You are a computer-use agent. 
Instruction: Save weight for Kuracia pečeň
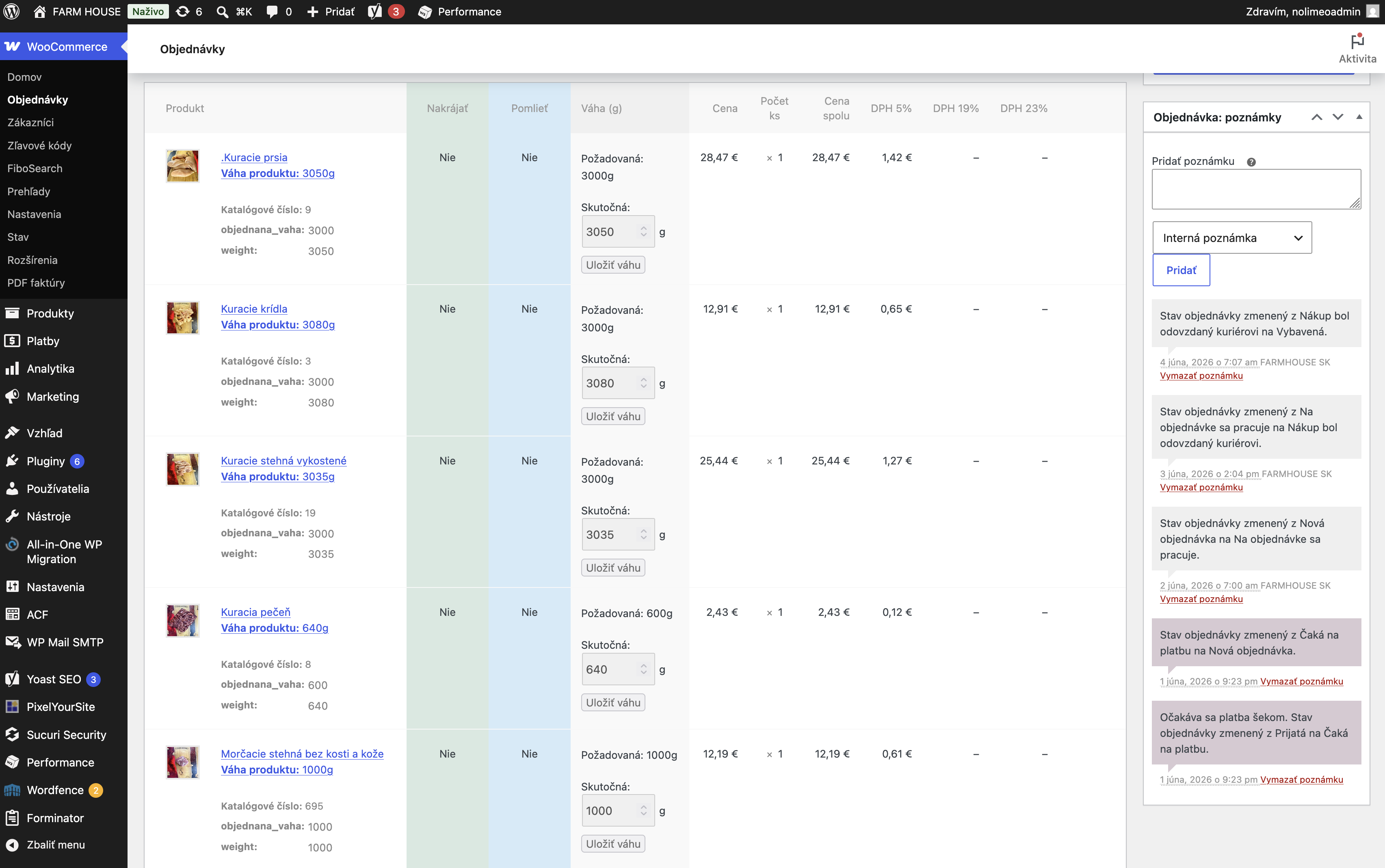[613, 702]
